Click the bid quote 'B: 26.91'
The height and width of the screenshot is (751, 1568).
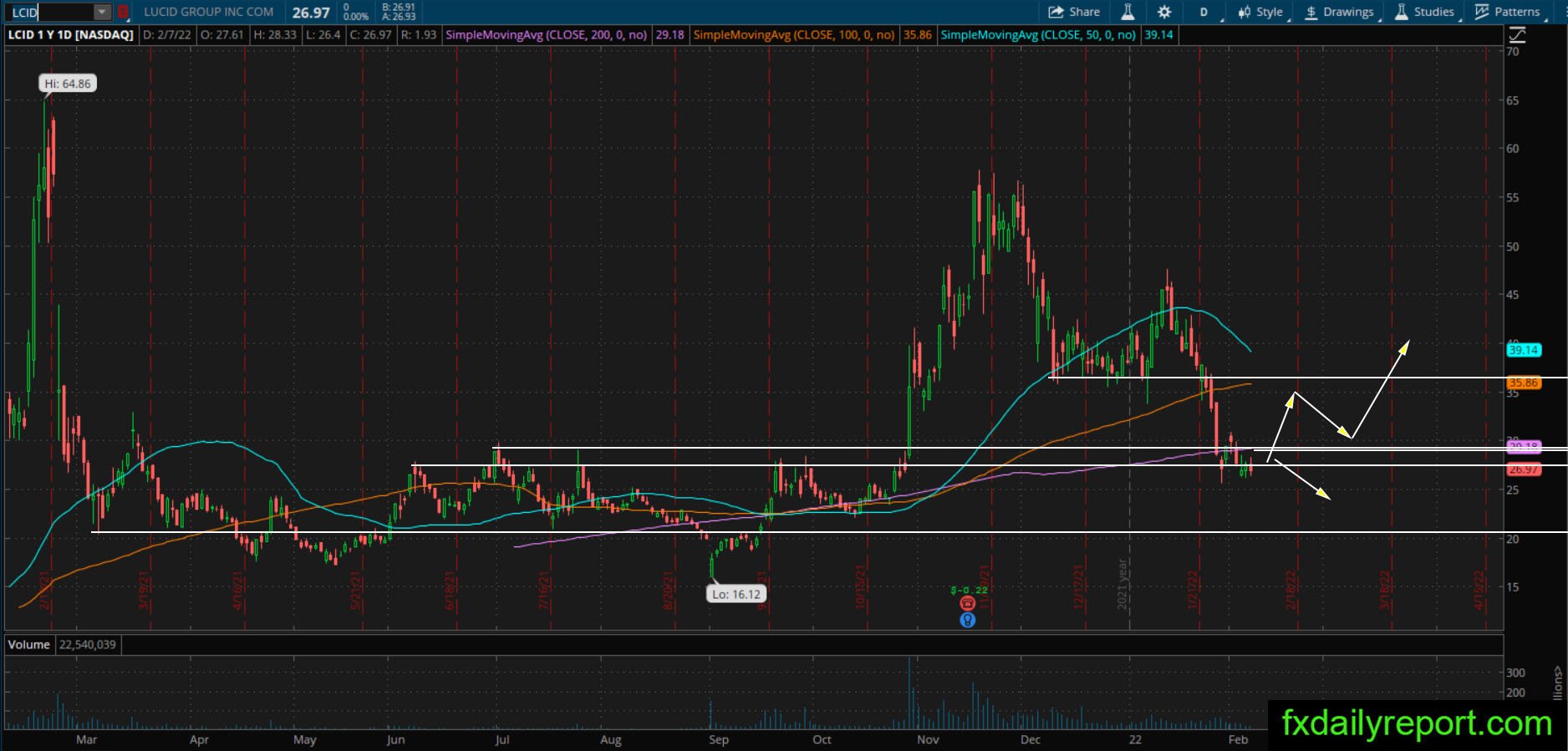tap(399, 8)
